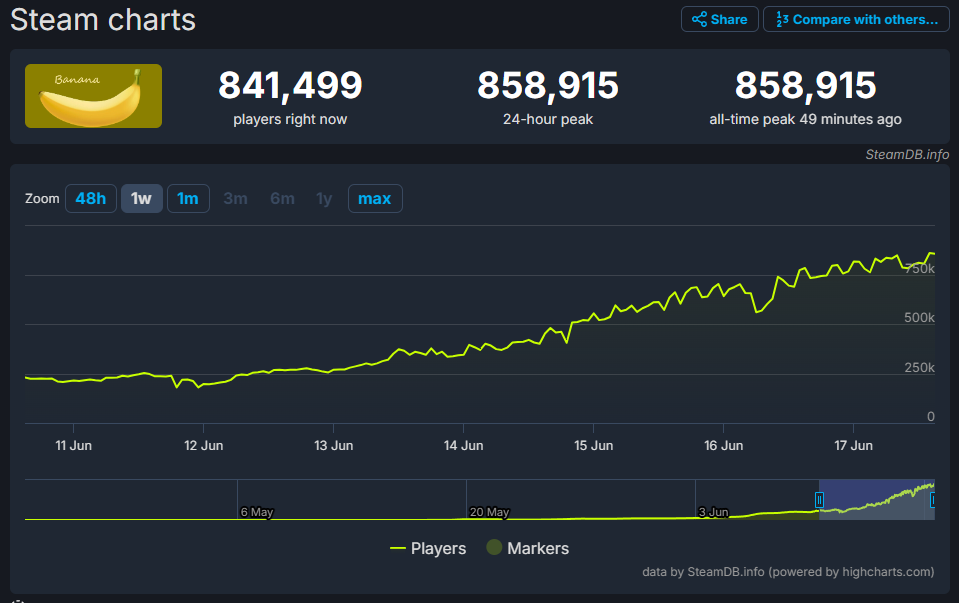Click the 14 Jun axis label

click(x=464, y=446)
